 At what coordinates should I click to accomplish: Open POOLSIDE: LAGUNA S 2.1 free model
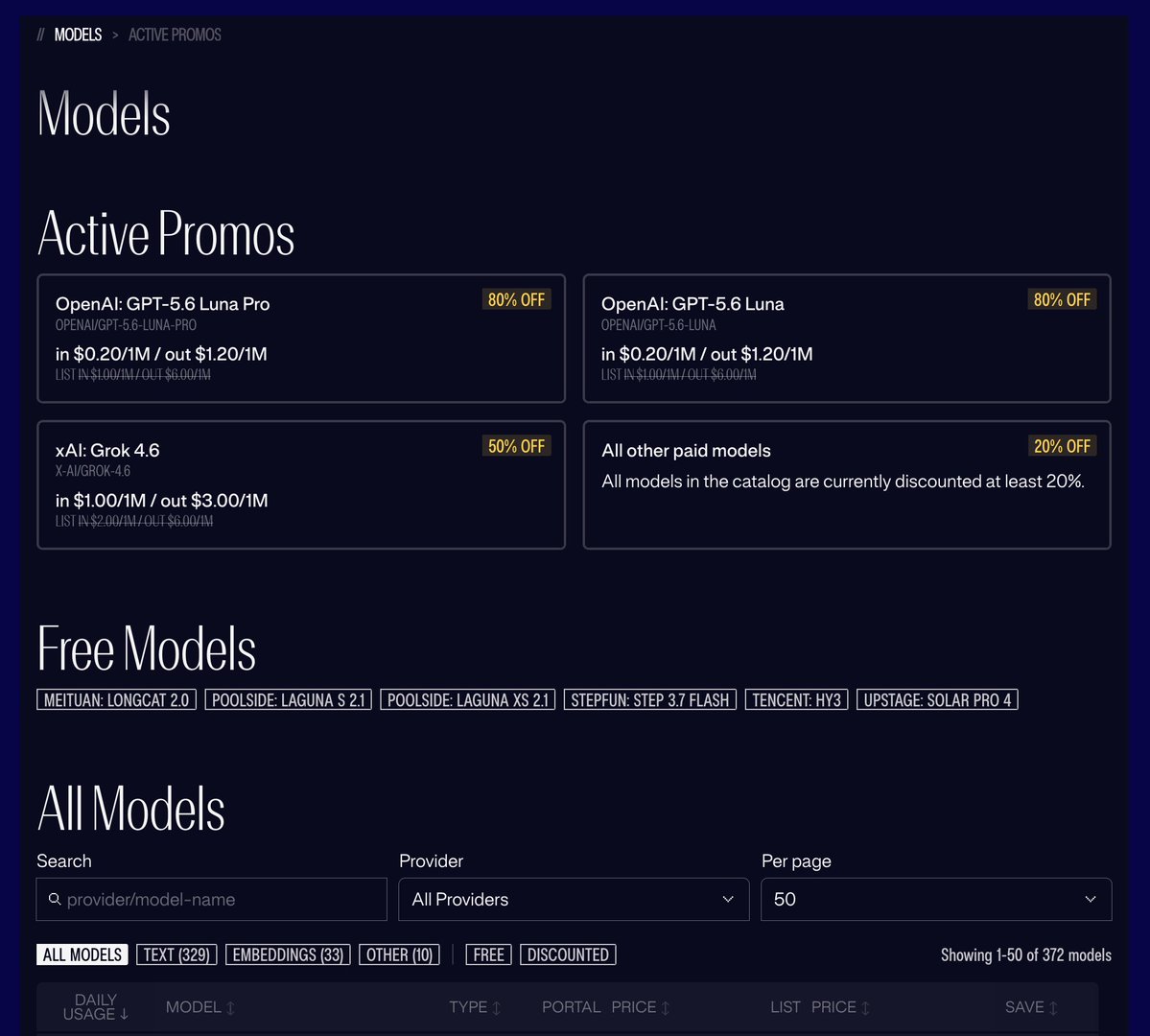(x=289, y=700)
